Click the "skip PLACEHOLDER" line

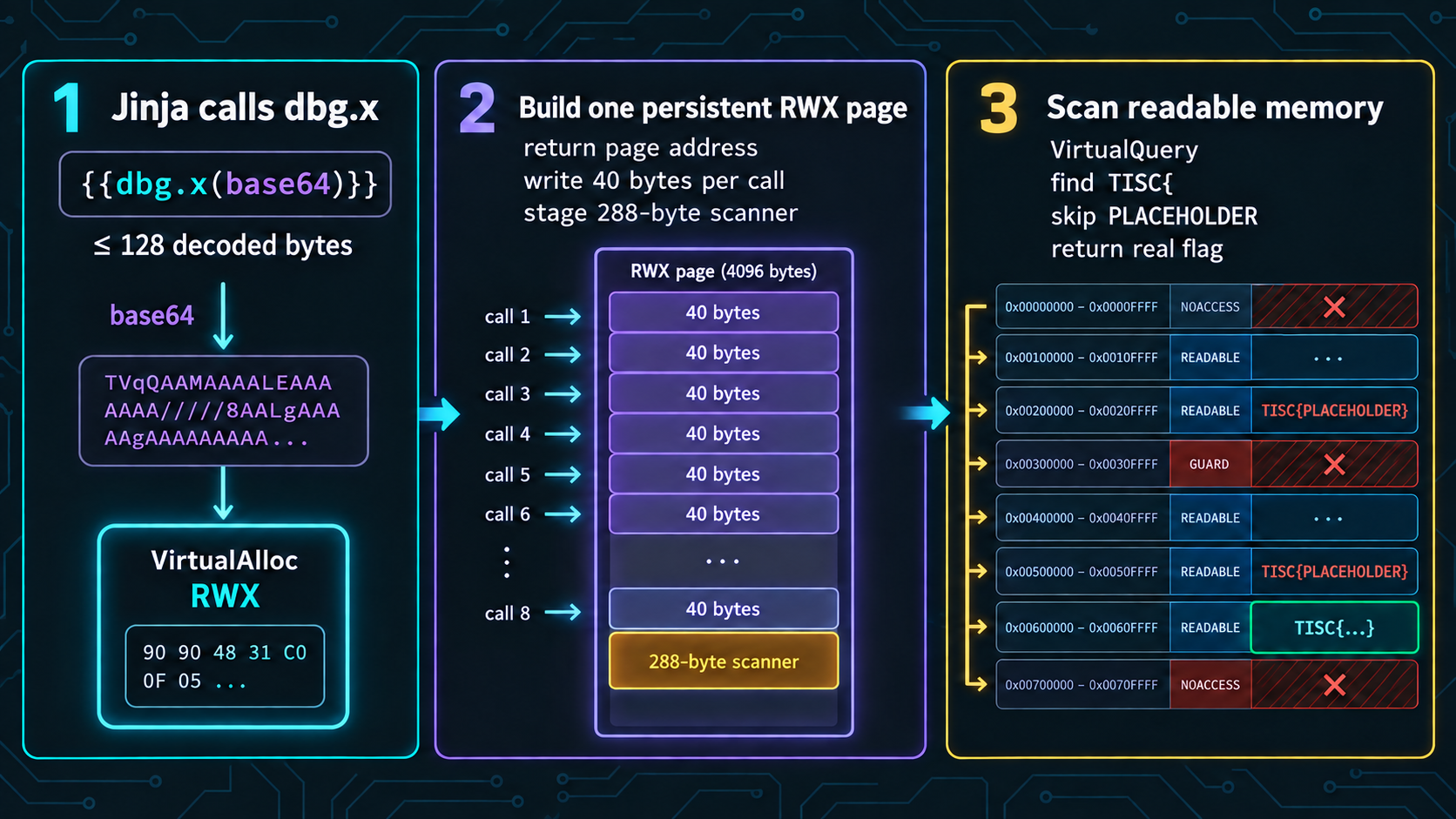pyautogui.click(x=1154, y=216)
